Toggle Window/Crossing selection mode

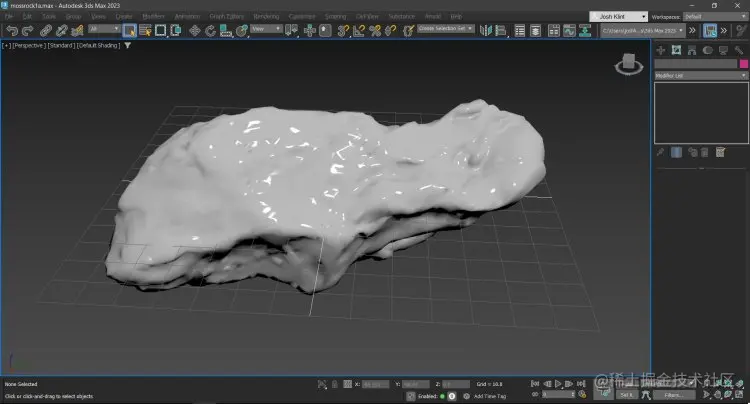tap(176, 31)
